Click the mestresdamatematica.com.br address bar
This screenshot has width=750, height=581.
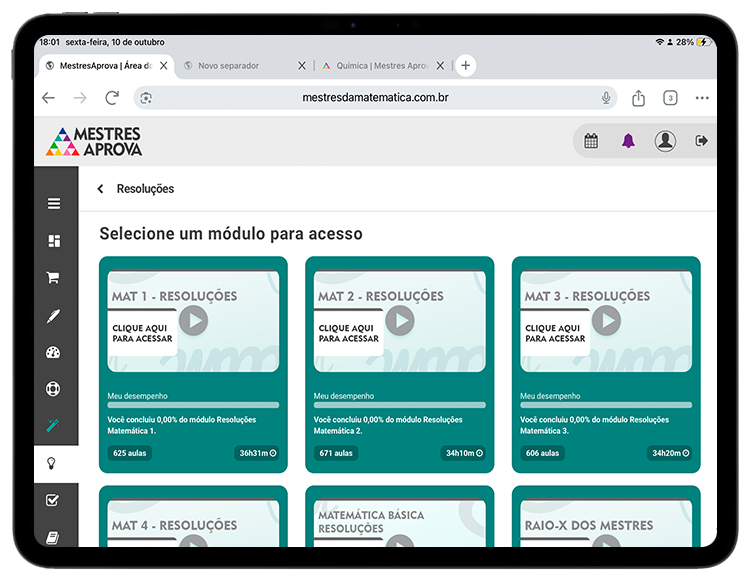[375, 98]
